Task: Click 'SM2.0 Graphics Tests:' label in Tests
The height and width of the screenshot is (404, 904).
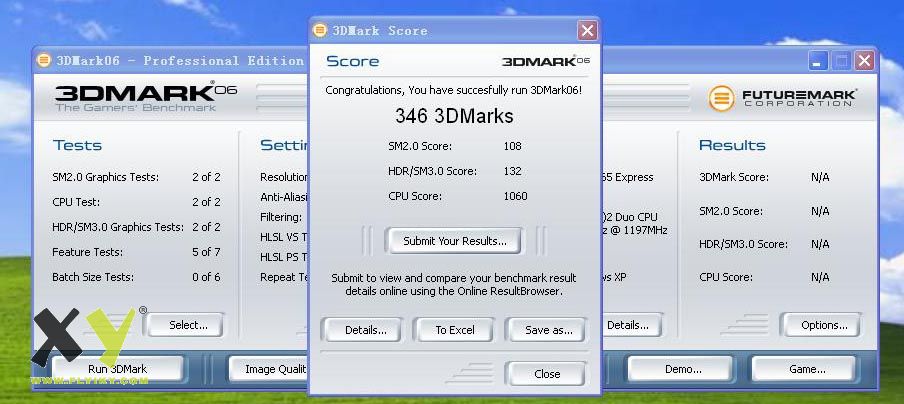Action: click(x=106, y=178)
